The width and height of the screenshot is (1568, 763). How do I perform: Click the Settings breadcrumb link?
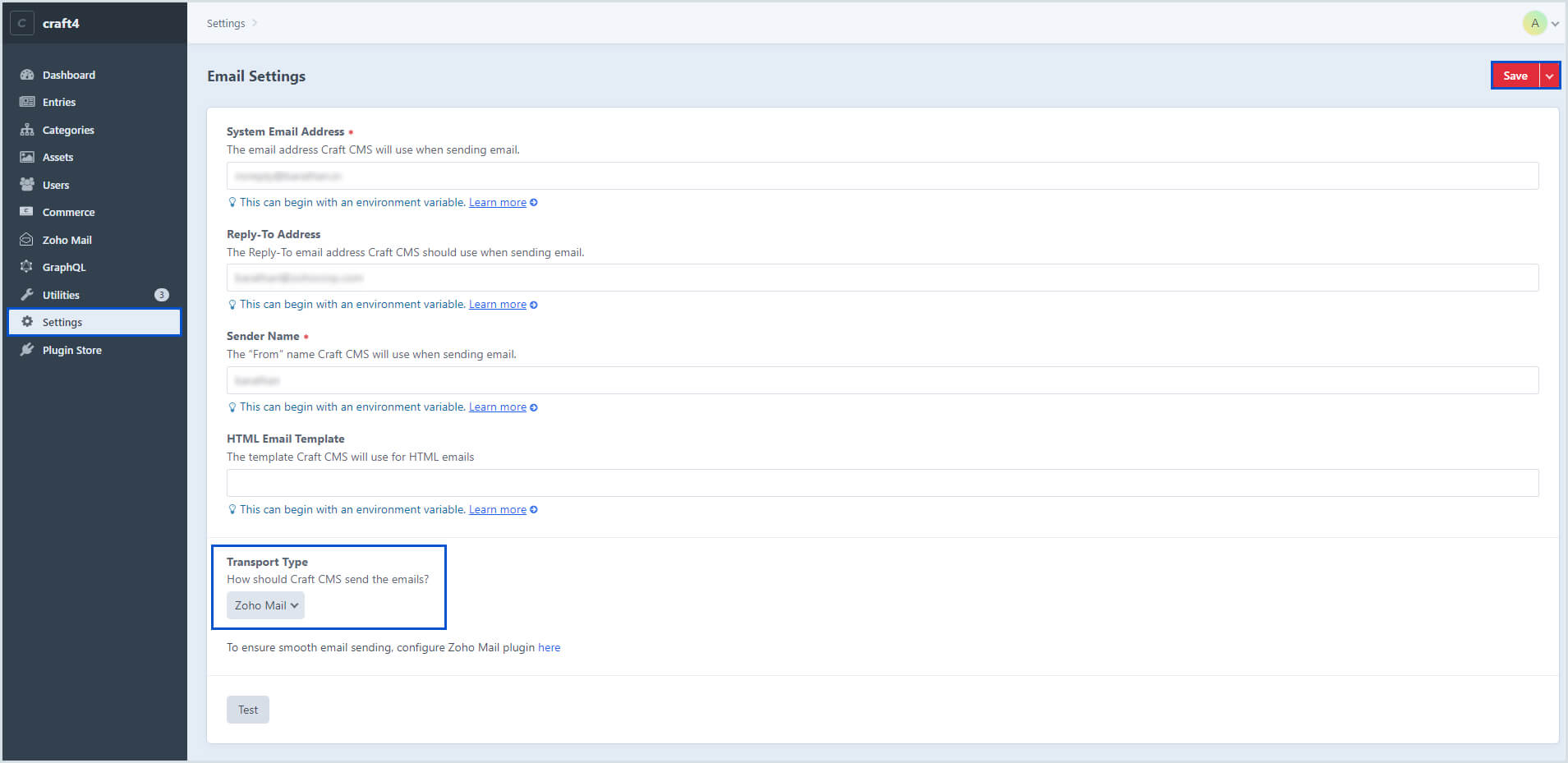click(x=226, y=23)
